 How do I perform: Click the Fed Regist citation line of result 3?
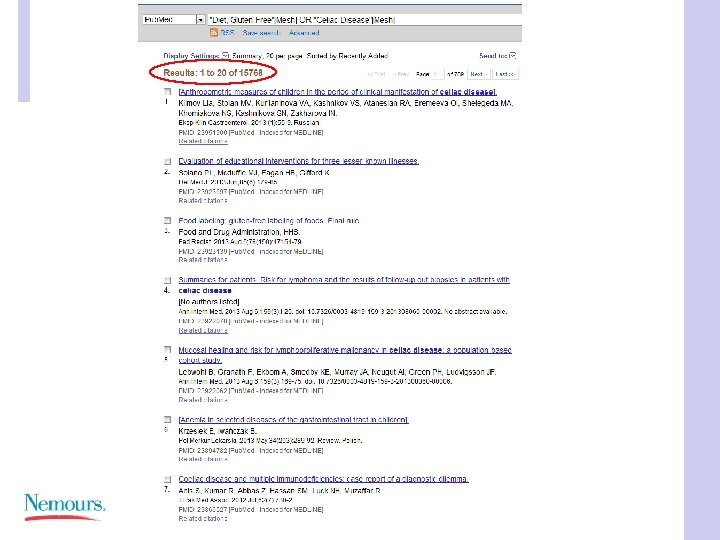pos(240,242)
